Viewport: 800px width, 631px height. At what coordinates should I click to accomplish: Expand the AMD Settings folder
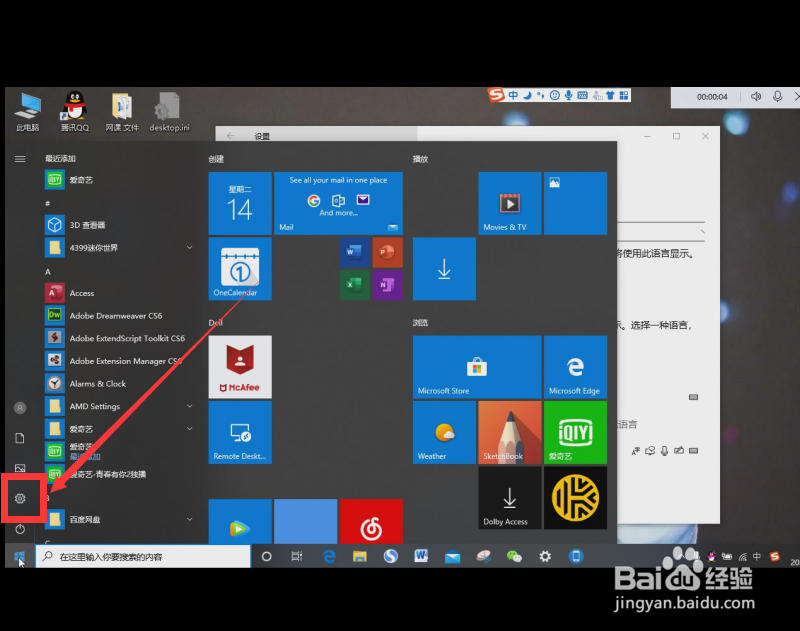118,407
